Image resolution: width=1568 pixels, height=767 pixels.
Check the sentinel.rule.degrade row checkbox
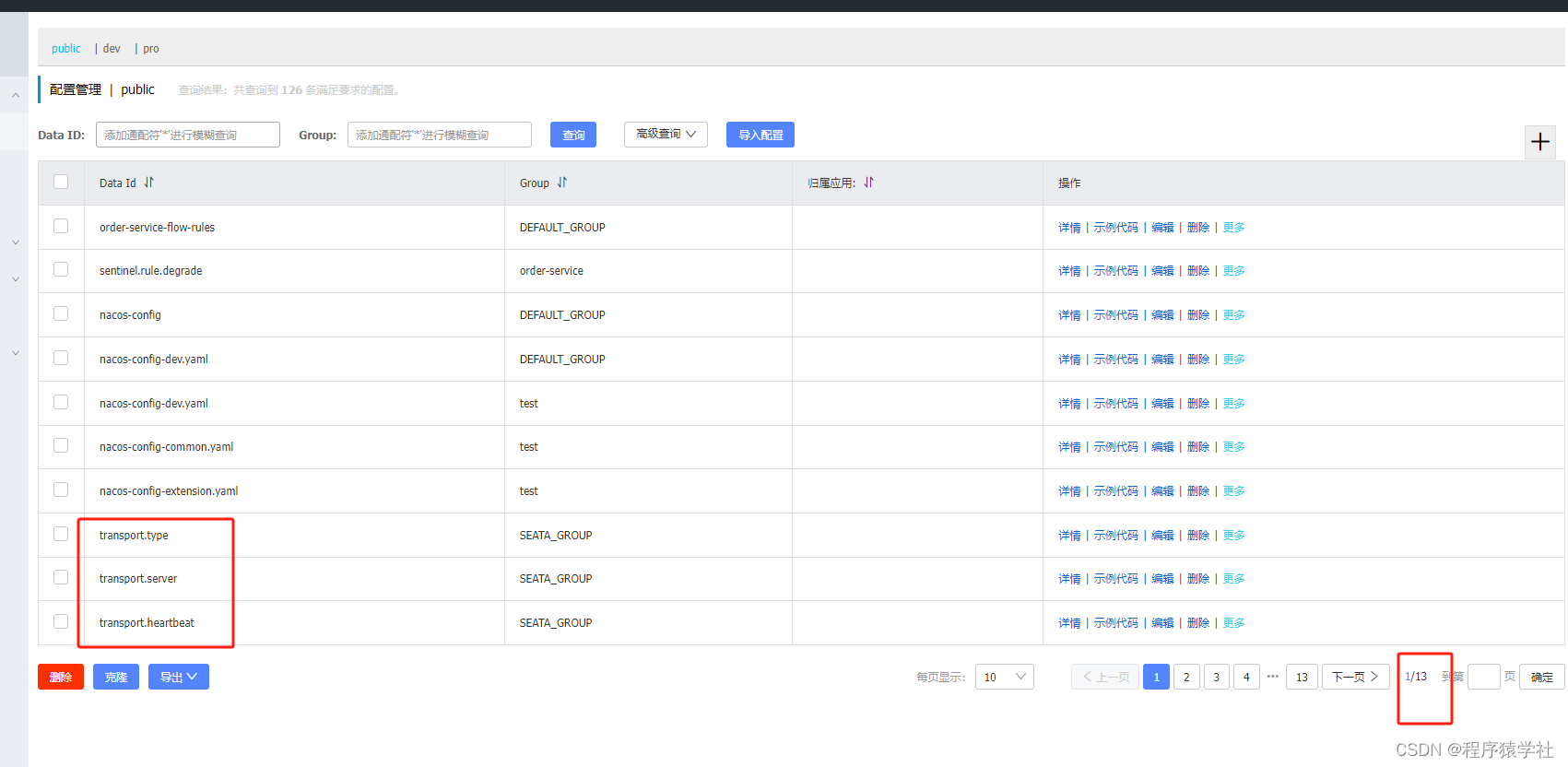tap(61, 269)
